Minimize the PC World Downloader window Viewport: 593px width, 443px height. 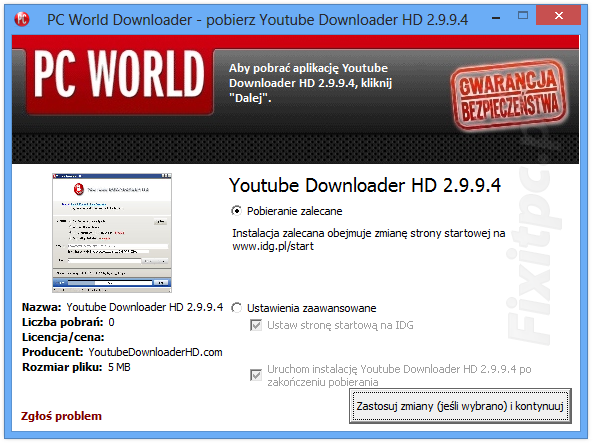coord(496,18)
